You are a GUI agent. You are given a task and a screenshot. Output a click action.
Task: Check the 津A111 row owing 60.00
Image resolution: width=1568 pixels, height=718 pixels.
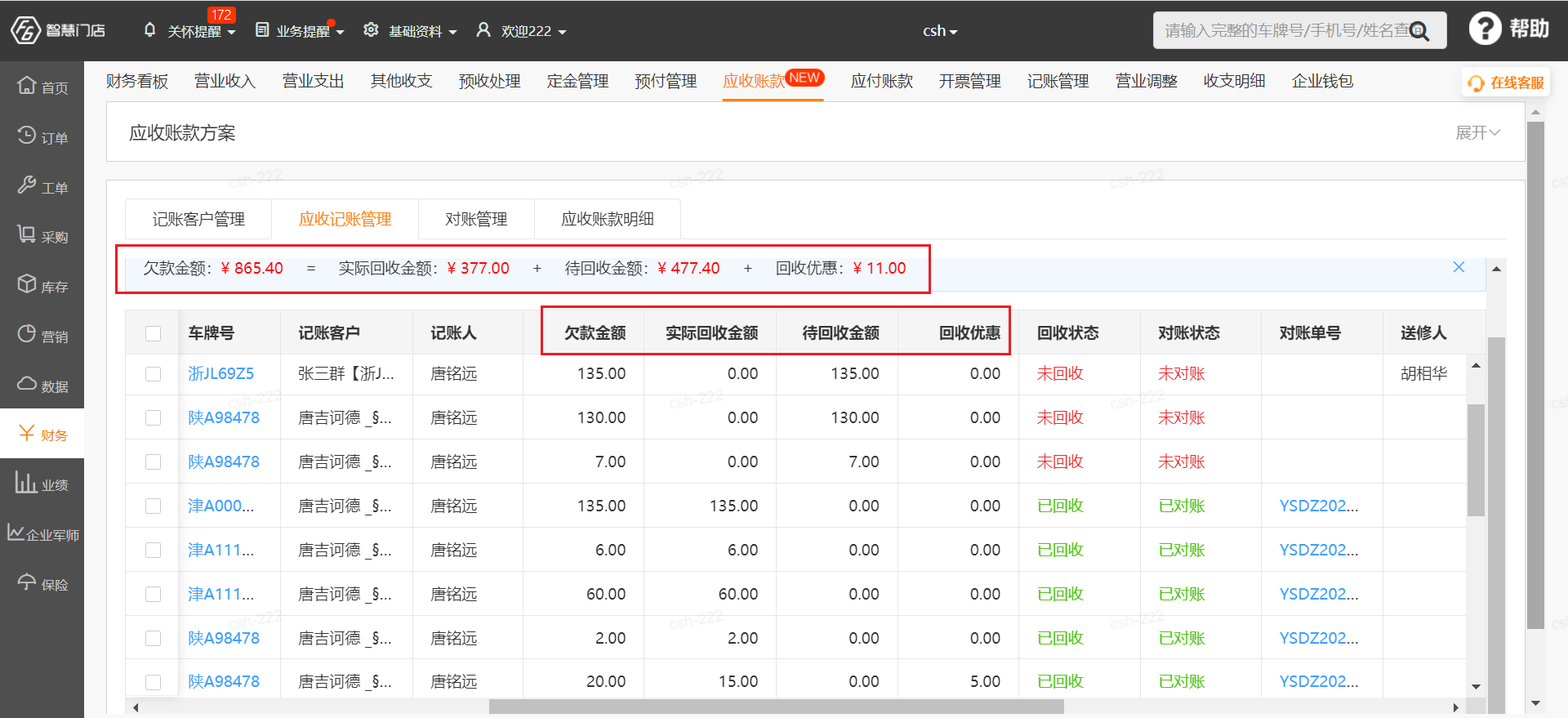153,595
